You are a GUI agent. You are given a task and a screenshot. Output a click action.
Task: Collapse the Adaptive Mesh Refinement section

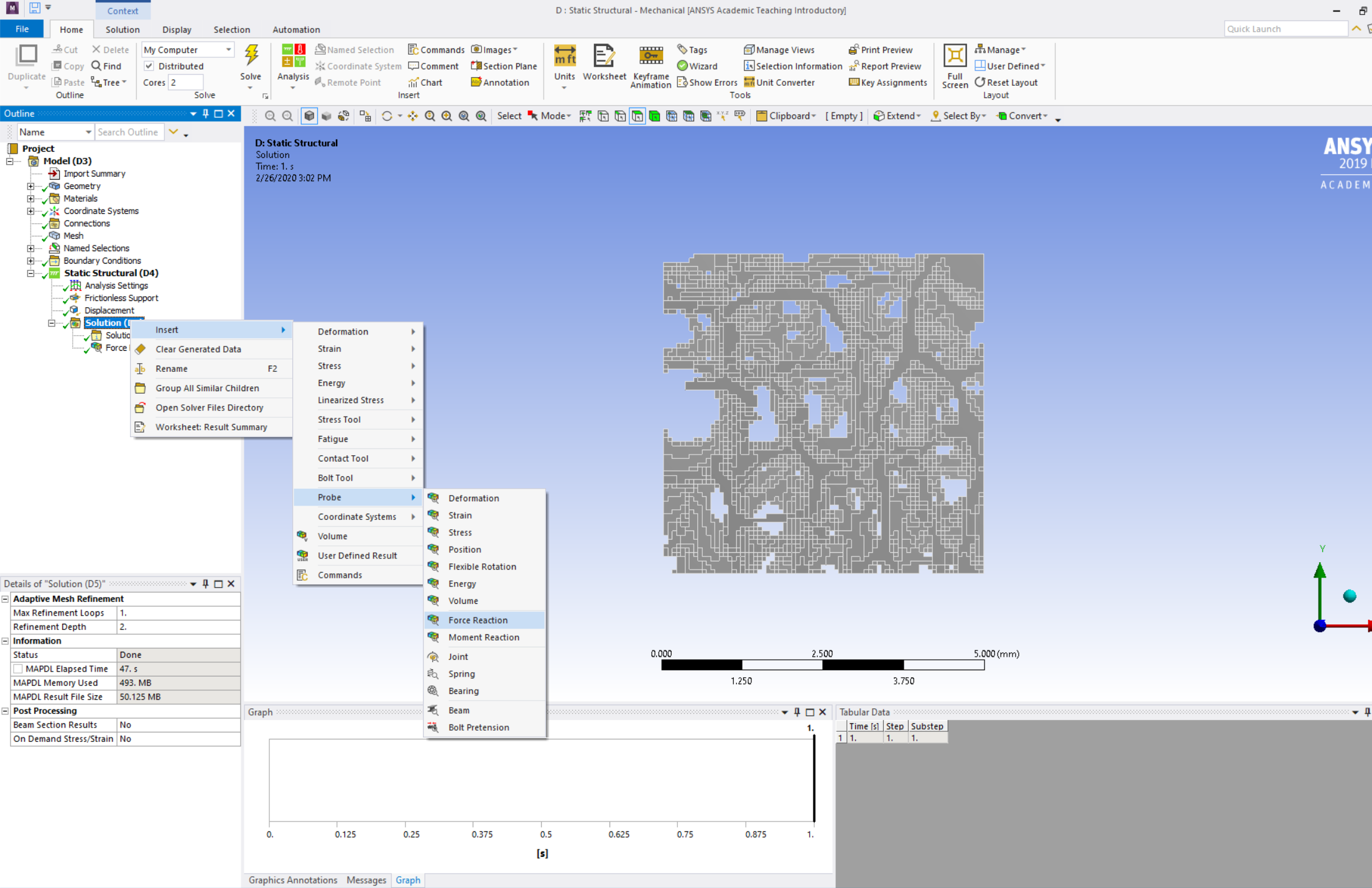pos(6,599)
